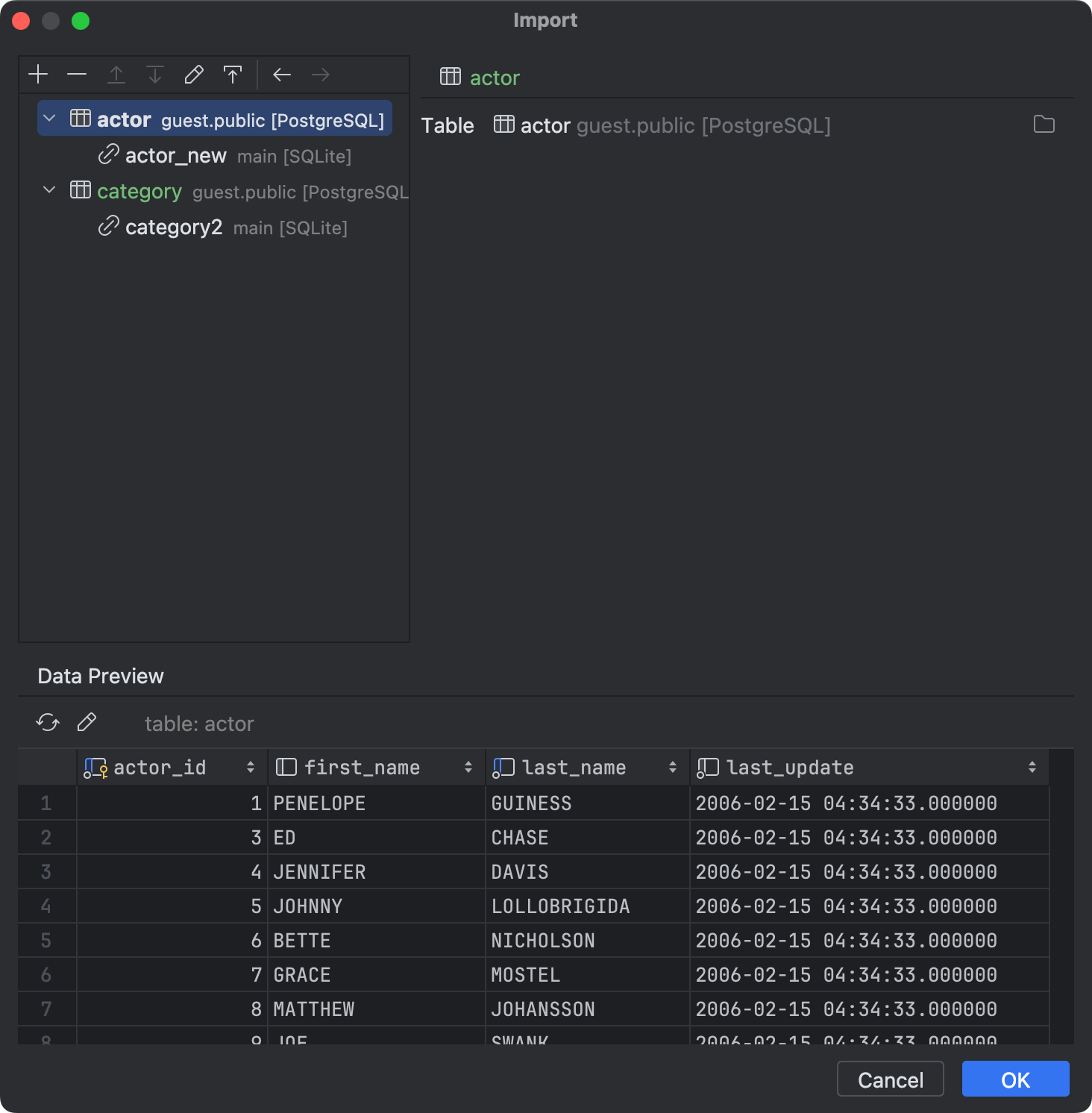Toggle sorting on the last_update column
This screenshot has width=1092, height=1113.
[1032, 767]
